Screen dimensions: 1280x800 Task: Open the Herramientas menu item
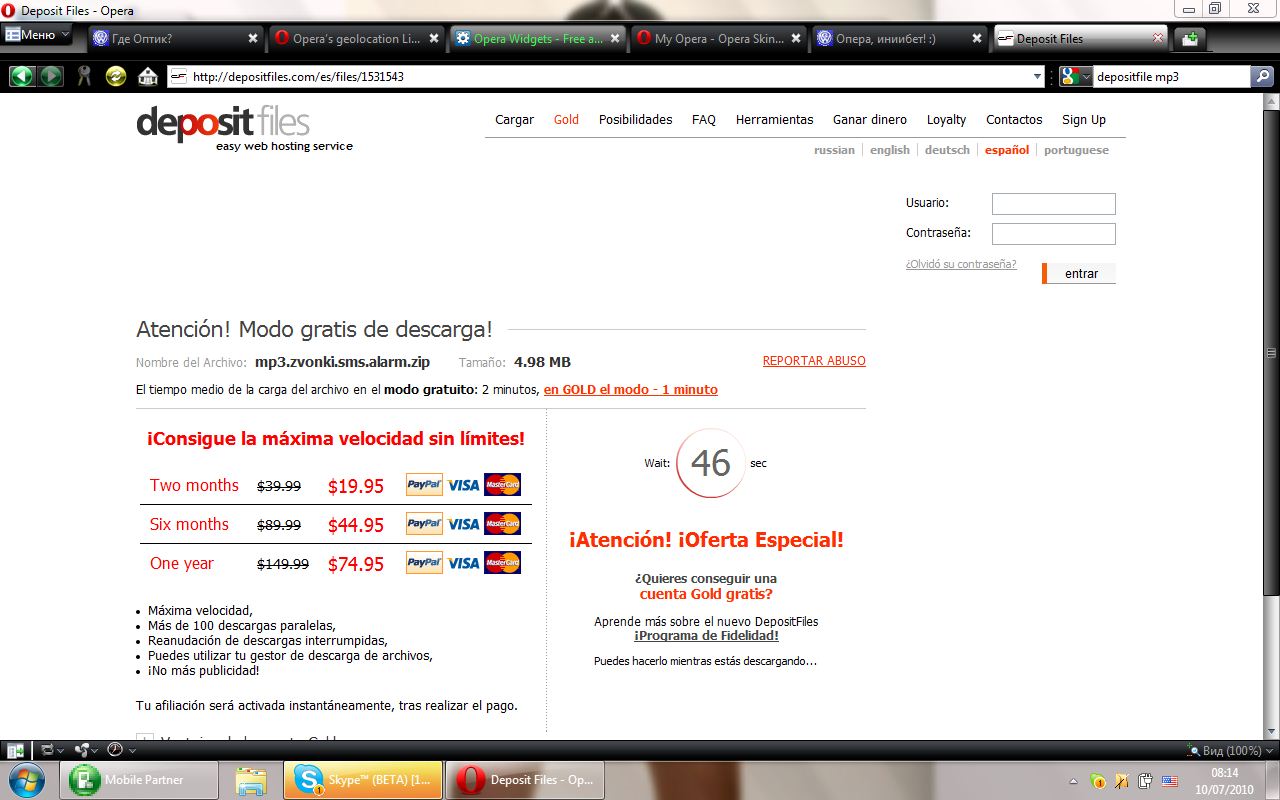pyautogui.click(x=775, y=119)
